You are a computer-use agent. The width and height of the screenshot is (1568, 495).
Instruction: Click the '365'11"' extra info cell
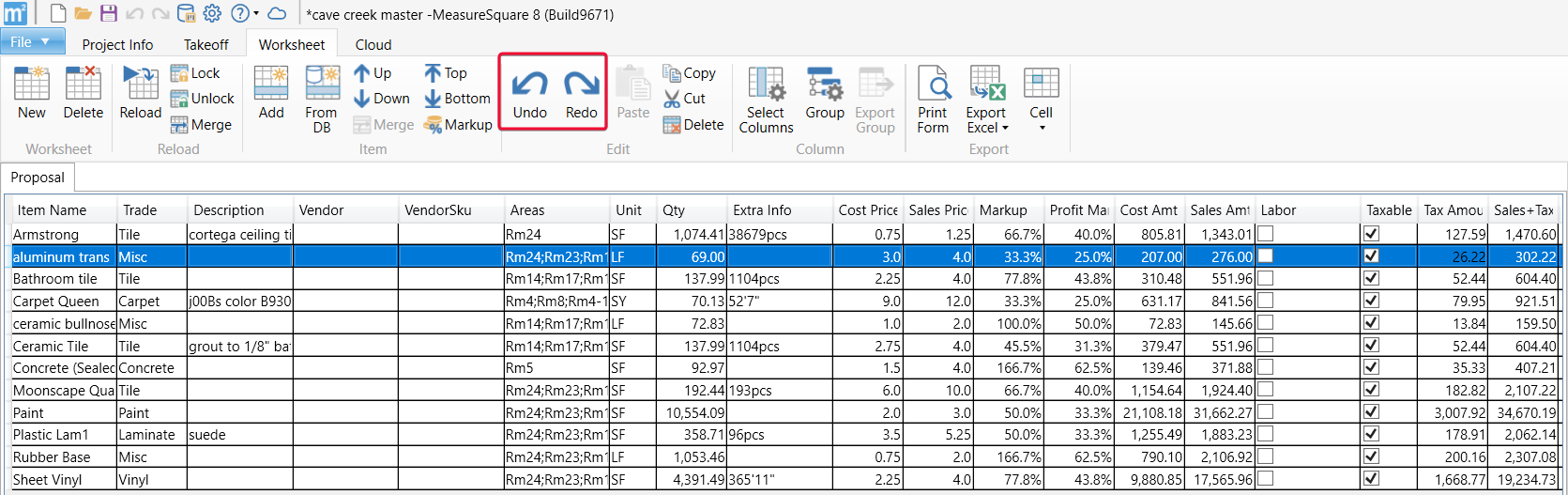[779, 479]
